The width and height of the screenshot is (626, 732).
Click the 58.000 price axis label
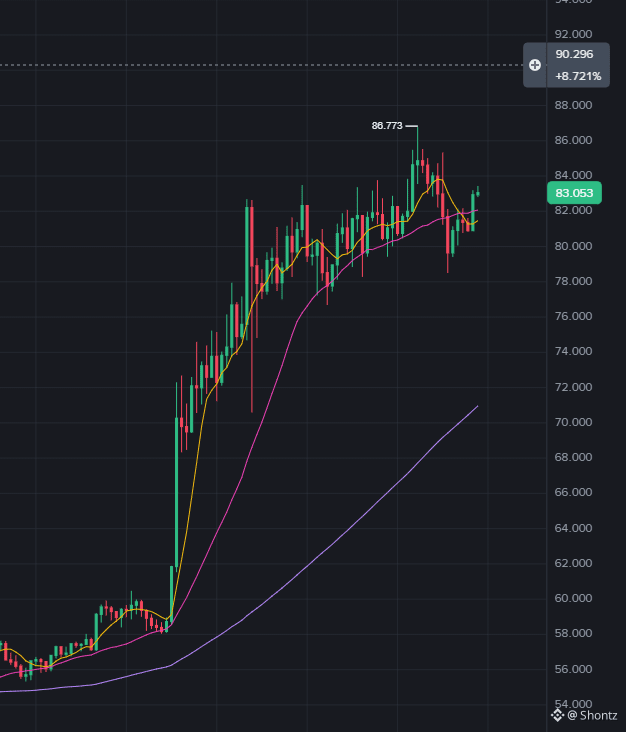point(573,633)
